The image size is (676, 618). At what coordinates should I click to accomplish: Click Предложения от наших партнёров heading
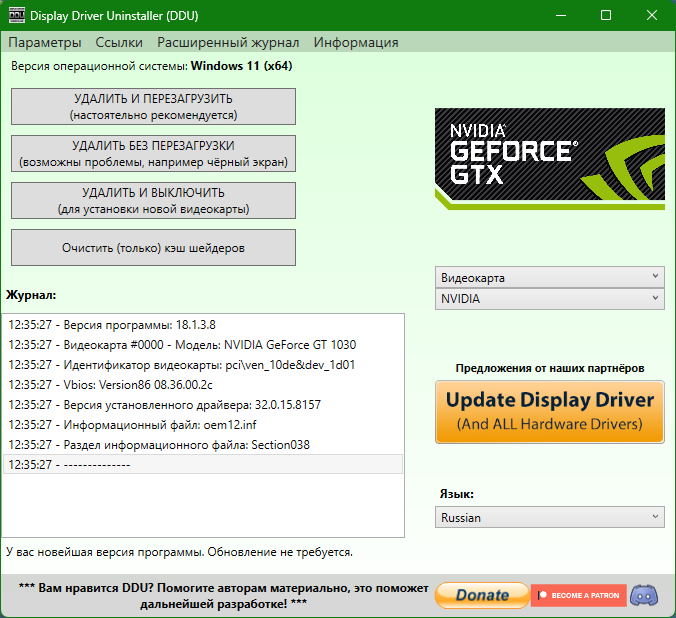click(x=550, y=368)
